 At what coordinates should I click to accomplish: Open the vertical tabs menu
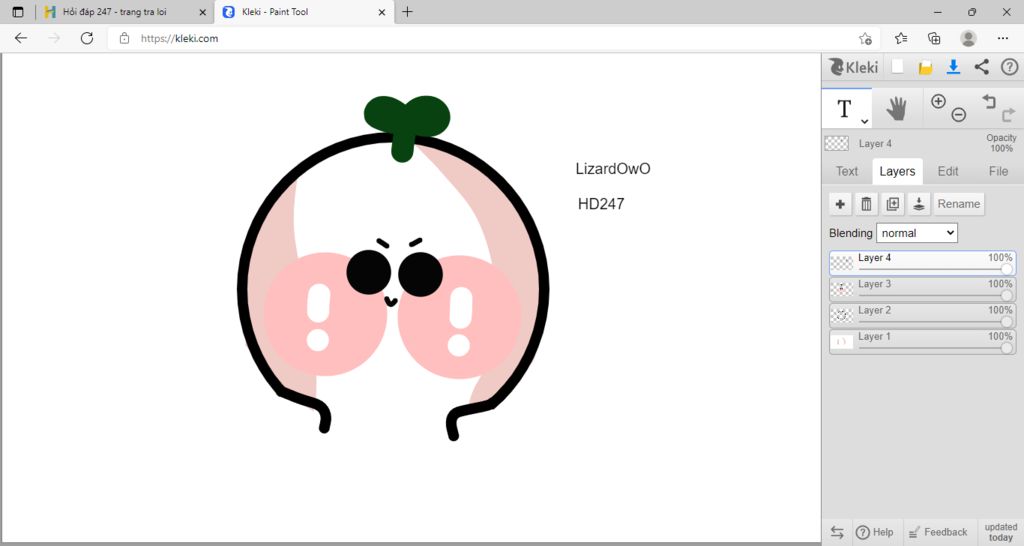coord(18,12)
